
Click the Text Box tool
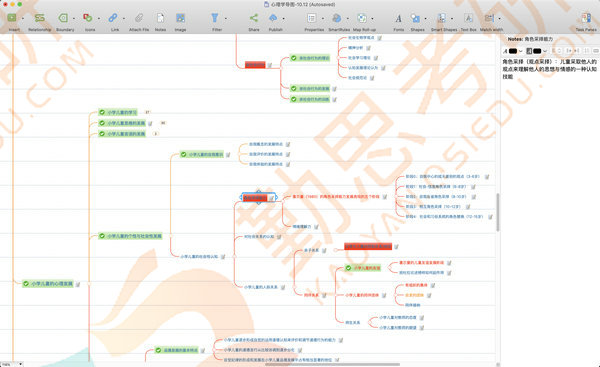point(468,18)
